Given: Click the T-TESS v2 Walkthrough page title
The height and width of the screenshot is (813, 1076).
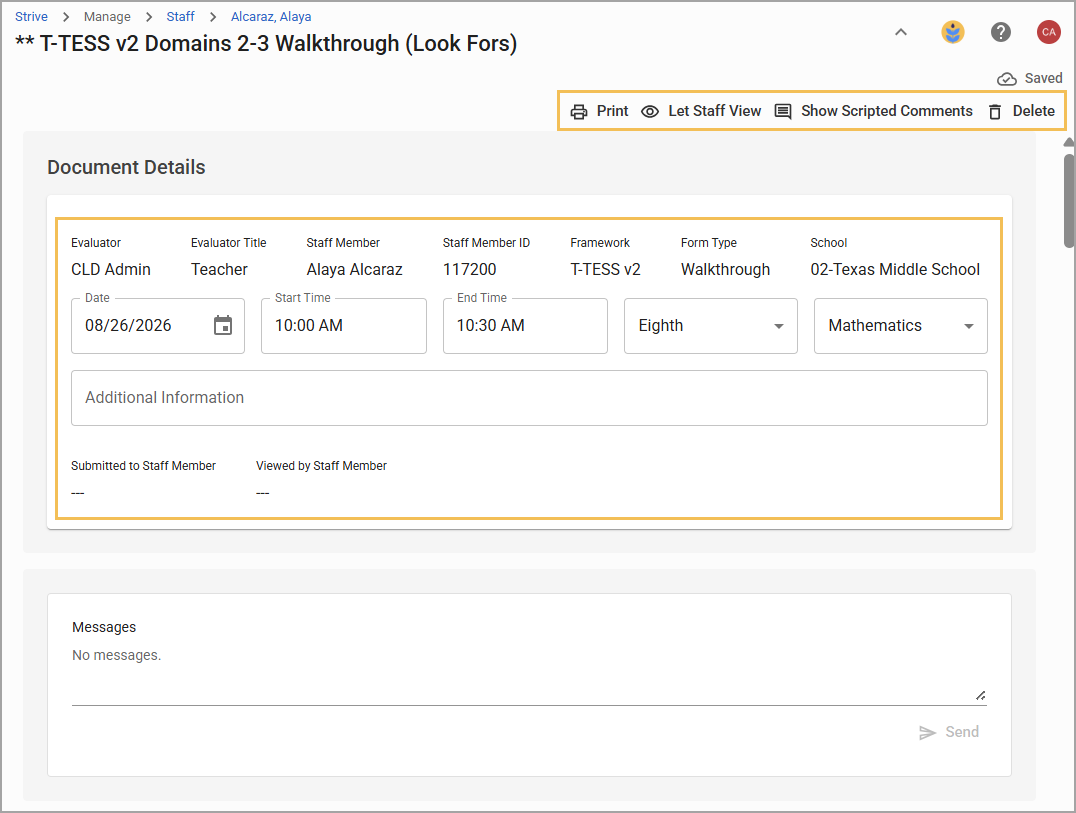Looking at the screenshot, I should click(x=266, y=43).
